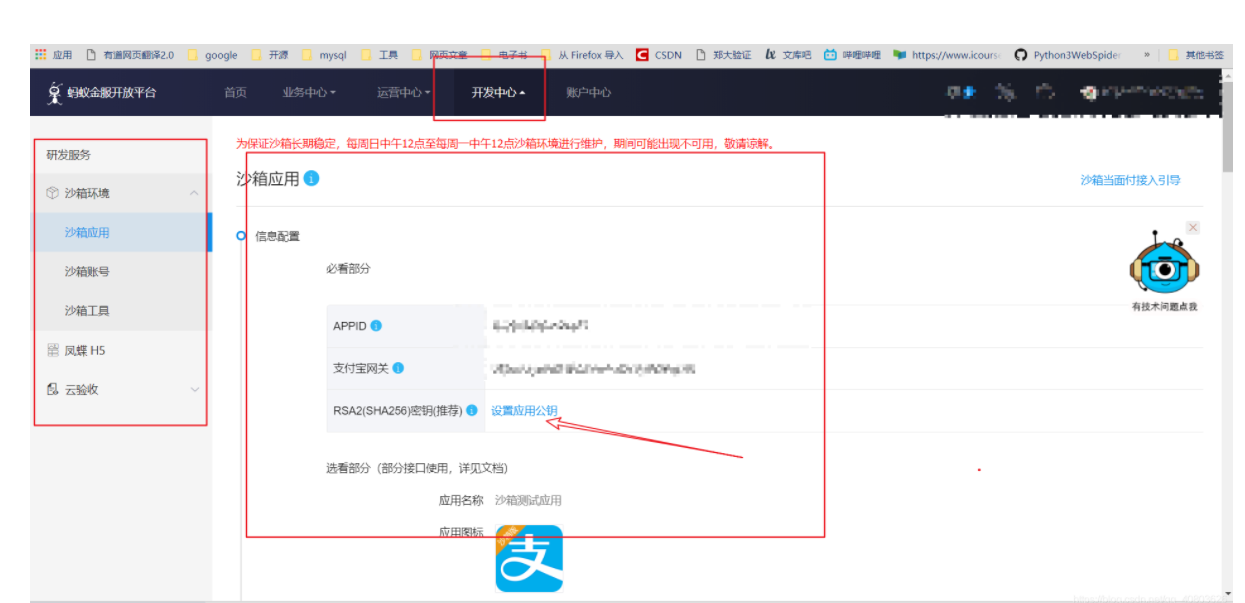1245x603 pixels.
Task: Open 凤蝶 H5 in the sidebar
Action: click(x=120, y=350)
